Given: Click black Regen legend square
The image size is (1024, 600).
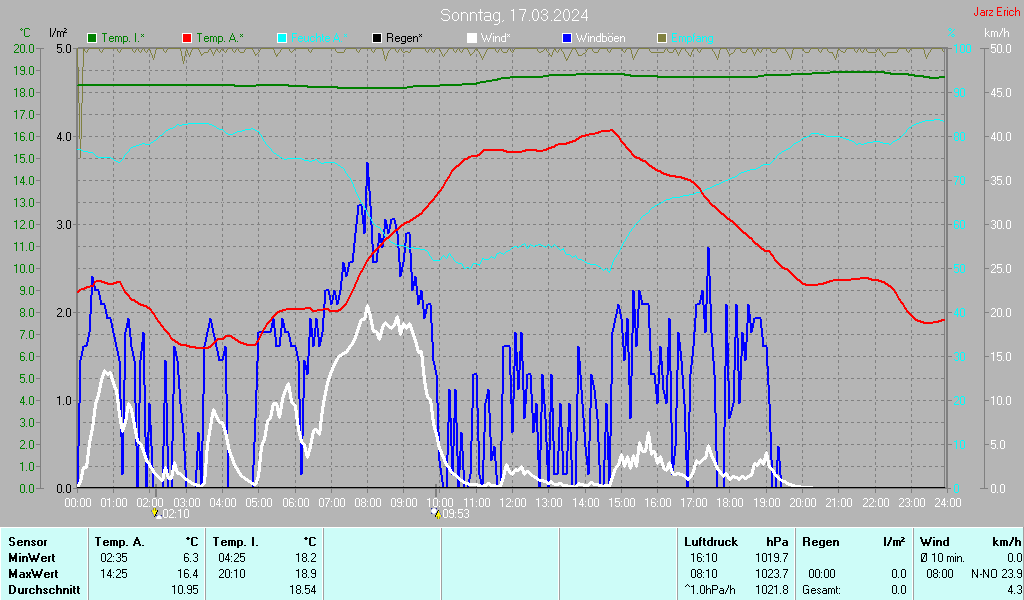Looking at the screenshot, I should 377,38.
